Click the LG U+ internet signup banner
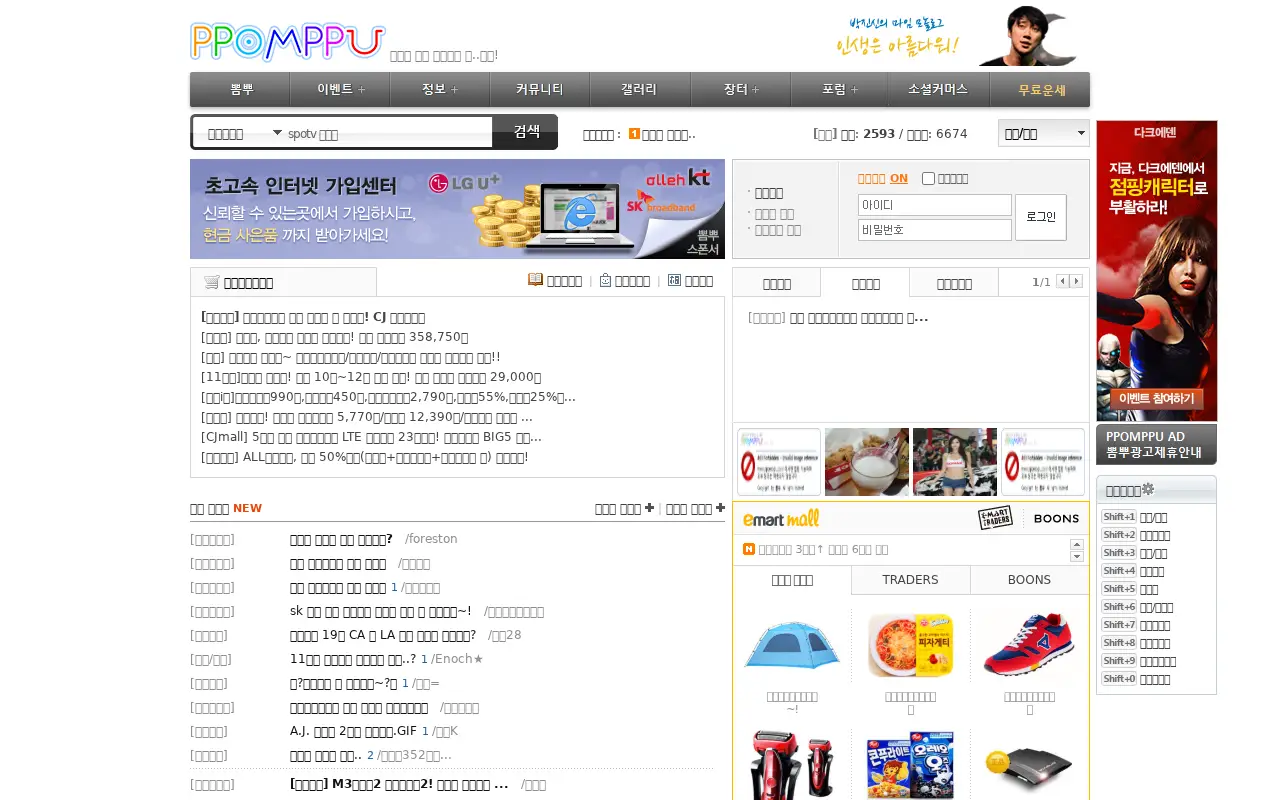This screenshot has width=1280, height=800. pos(457,209)
